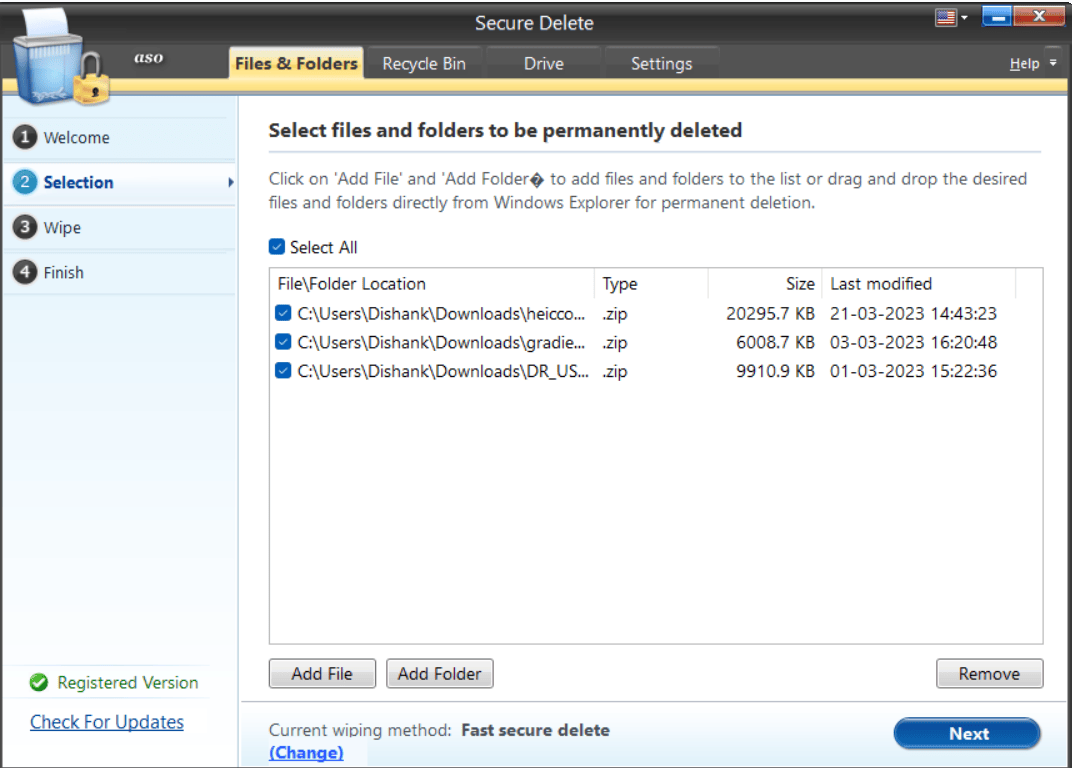Viewport: 1072px width, 768px height.
Task: Open the Check For Updates link
Action: click(106, 721)
